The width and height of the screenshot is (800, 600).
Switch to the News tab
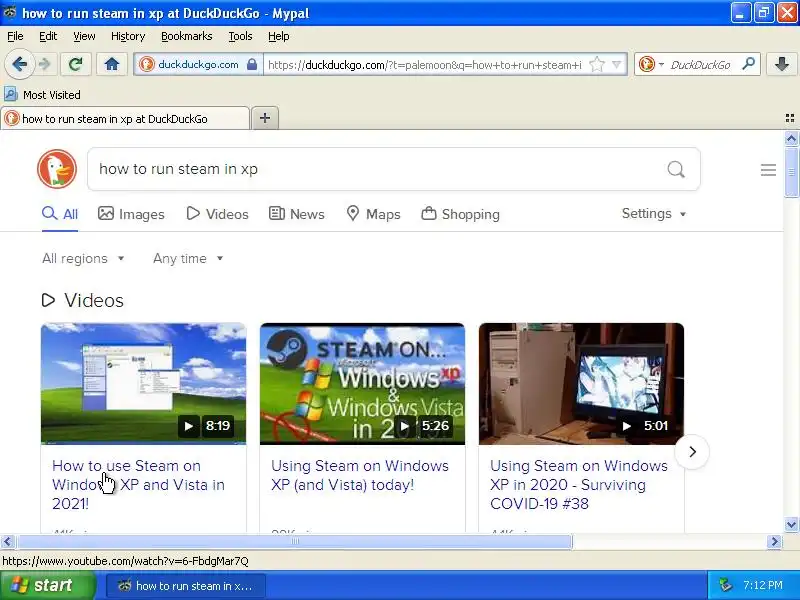click(296, 214)
